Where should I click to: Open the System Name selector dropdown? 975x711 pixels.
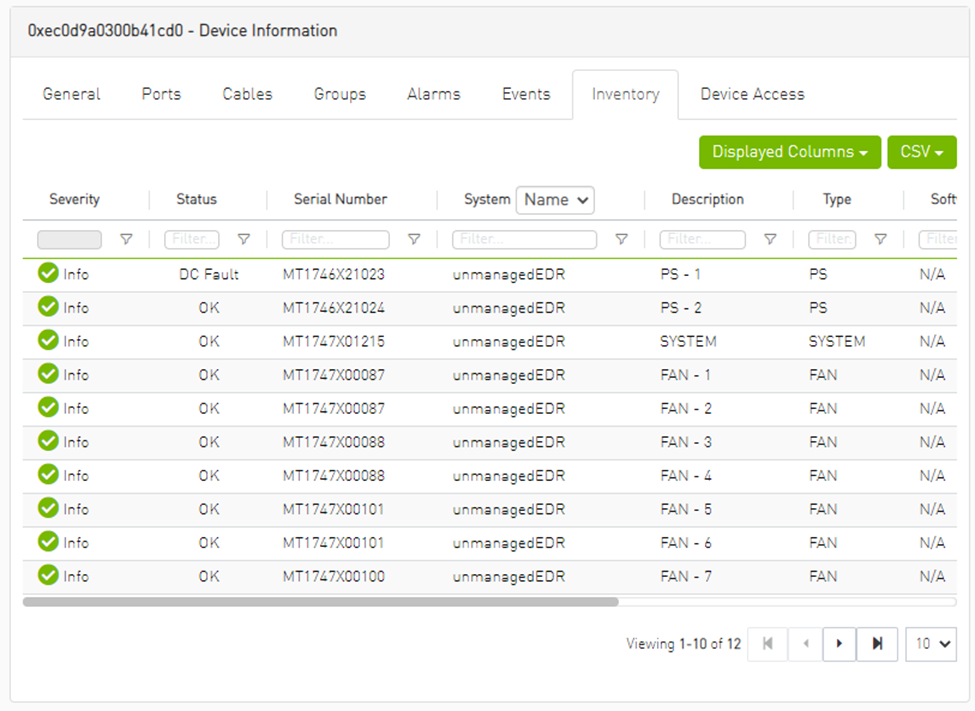[555, 200]
